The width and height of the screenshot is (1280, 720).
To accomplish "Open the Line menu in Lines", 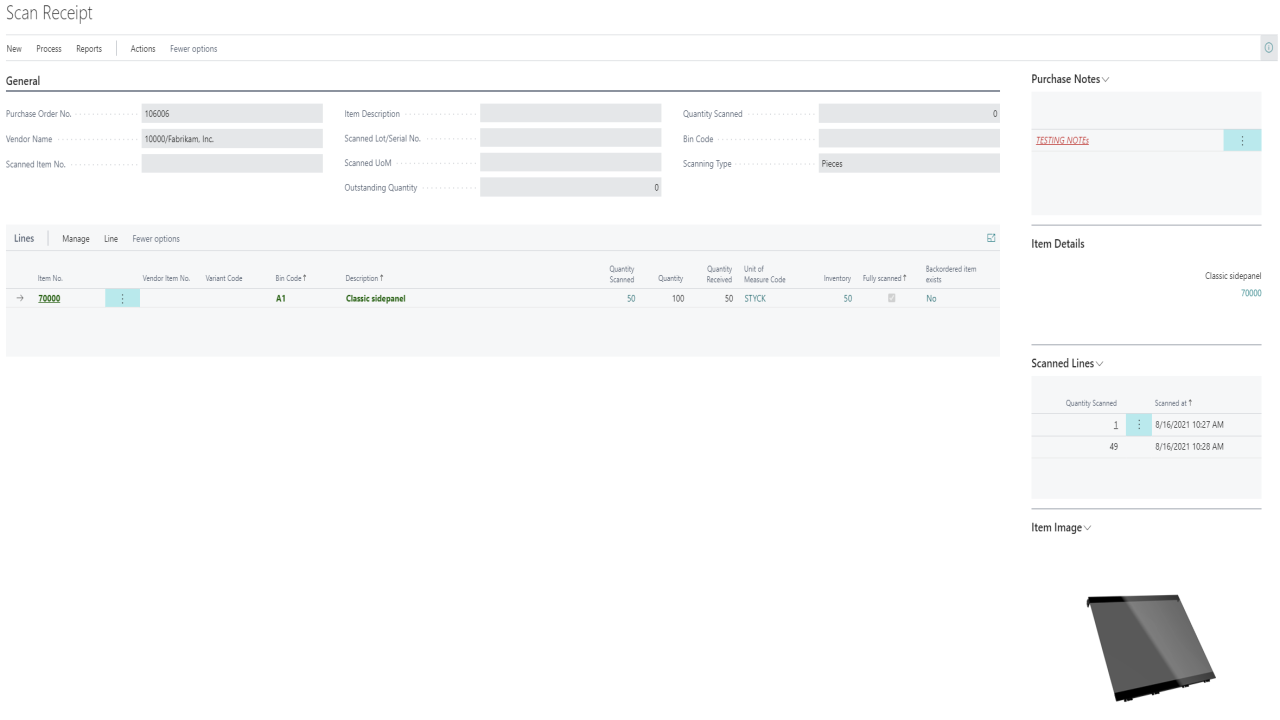I will pyautogui.click(x=111, y=239).
